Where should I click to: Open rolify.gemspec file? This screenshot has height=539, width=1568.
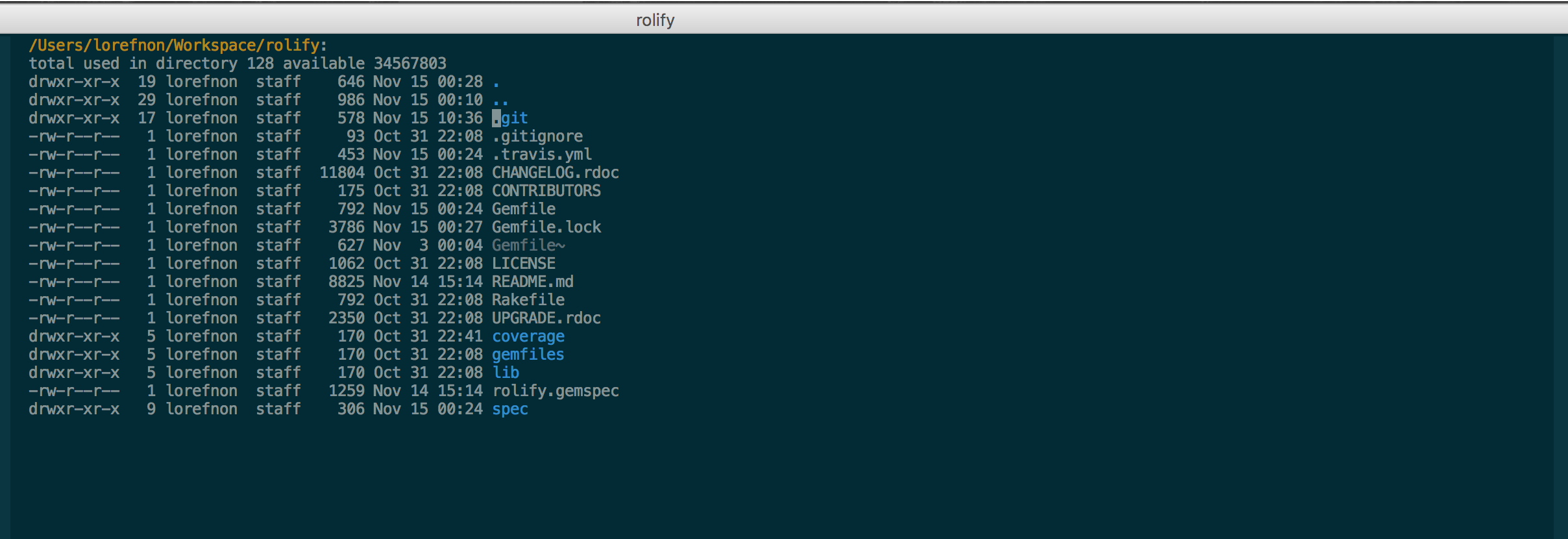pyautogui.click(x=556, y=391)
